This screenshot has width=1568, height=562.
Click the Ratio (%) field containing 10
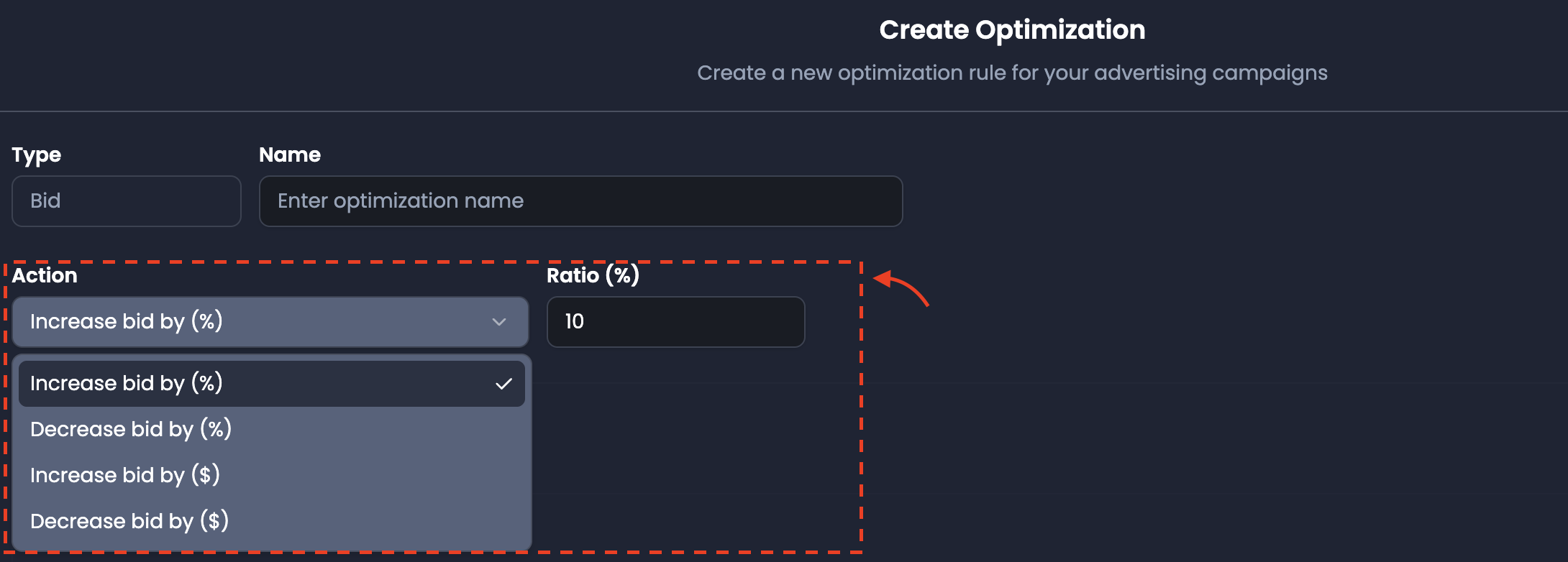(676, 322)
